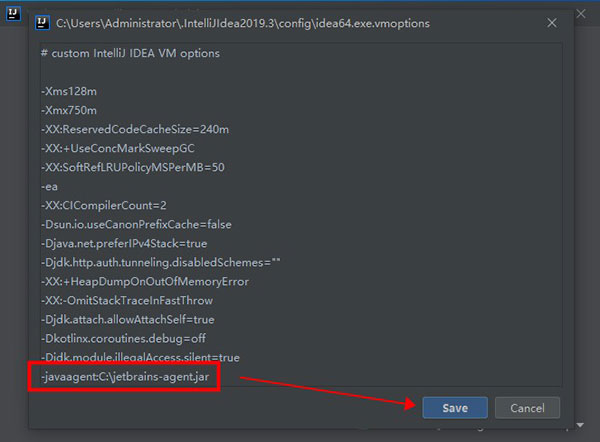Click the ReservedCodeCacheSize=240m line
600x442 pixels.
coord(135,129)
